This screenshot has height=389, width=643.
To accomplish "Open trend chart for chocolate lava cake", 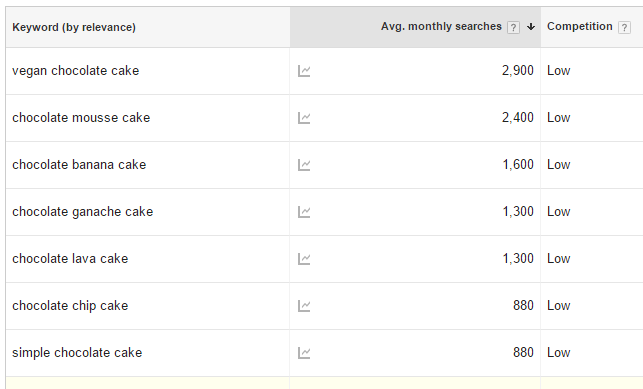I will tap(304, 259).
